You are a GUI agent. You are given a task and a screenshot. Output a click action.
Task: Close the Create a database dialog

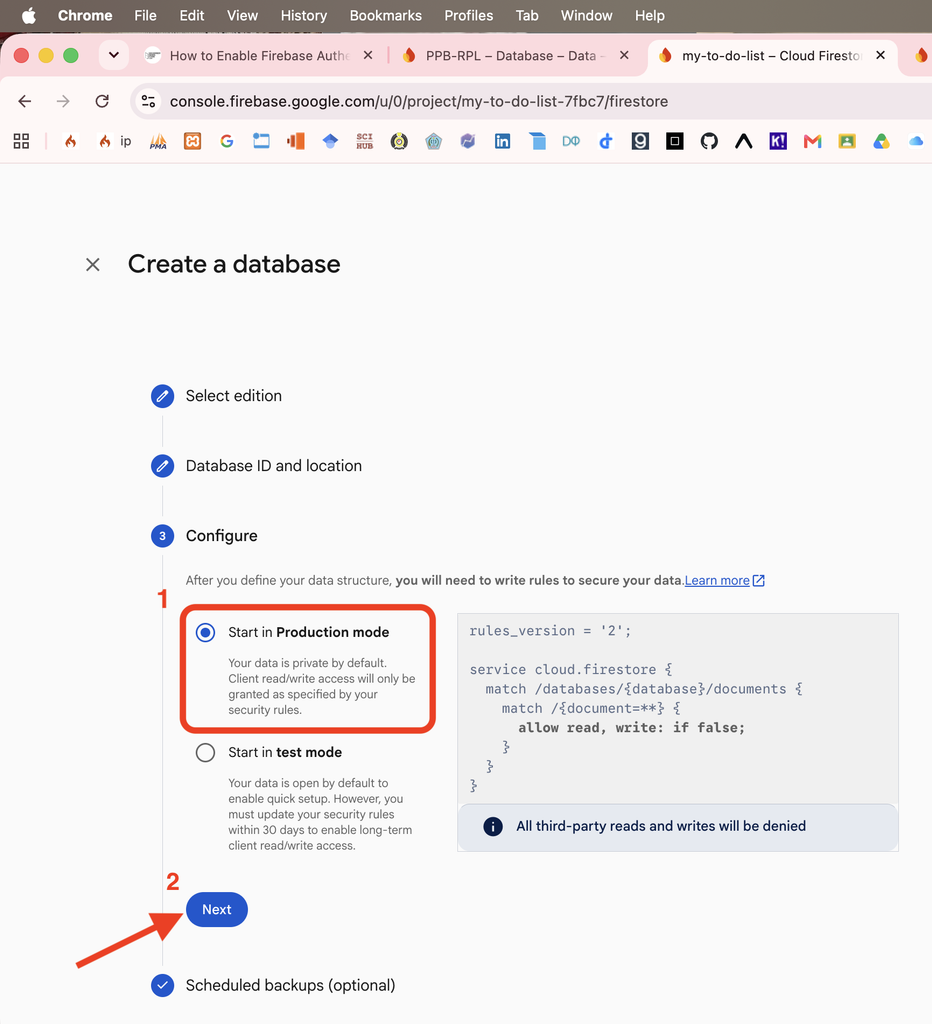point(93,264)
